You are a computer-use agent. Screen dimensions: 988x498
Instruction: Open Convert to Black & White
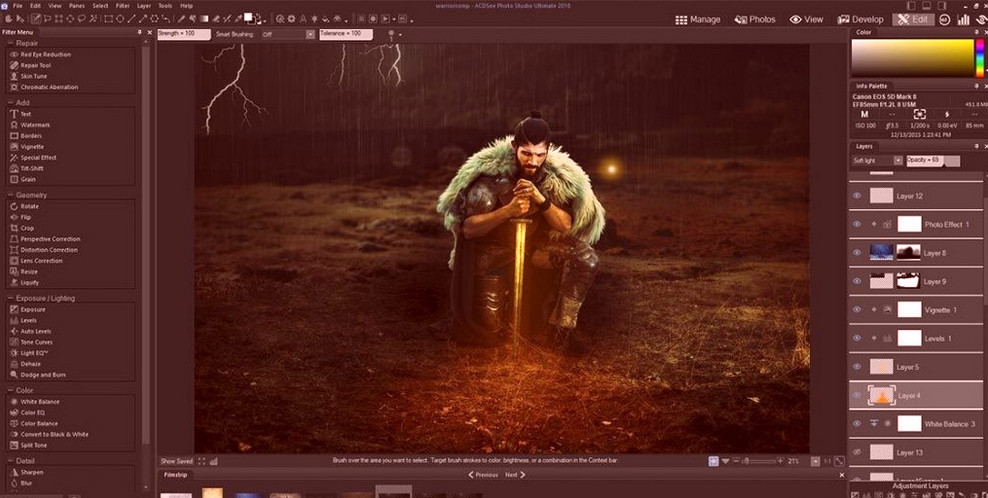[x=49, y=434]
